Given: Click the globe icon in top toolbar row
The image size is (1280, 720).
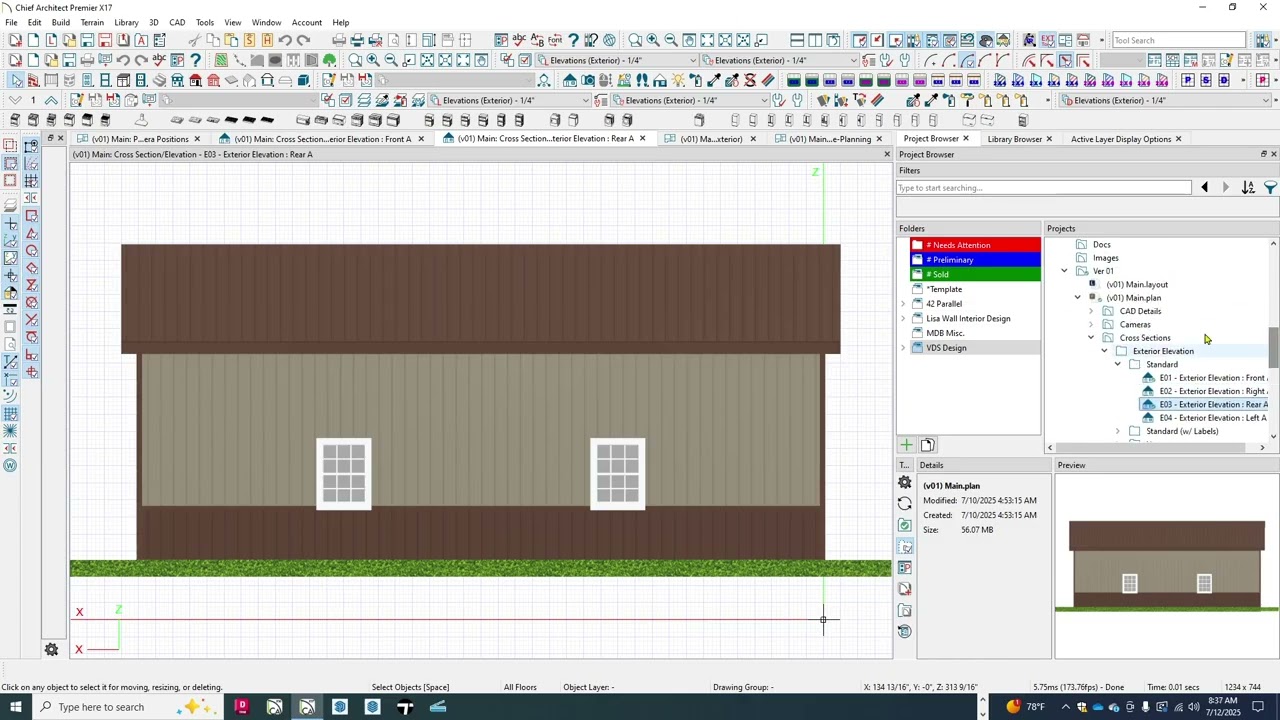Looking at the screenshot, I should 609,40.
